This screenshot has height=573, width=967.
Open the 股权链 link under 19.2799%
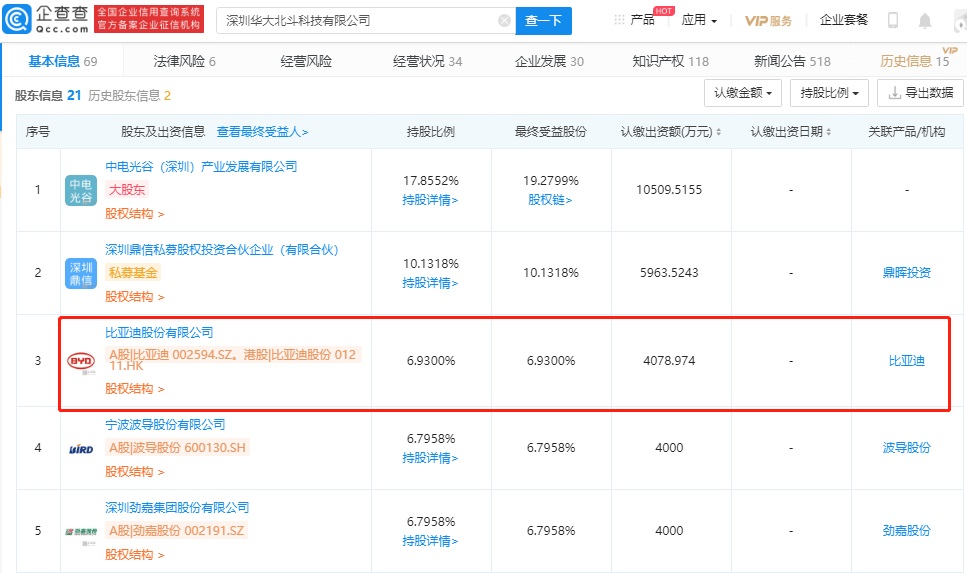point(550,200)
